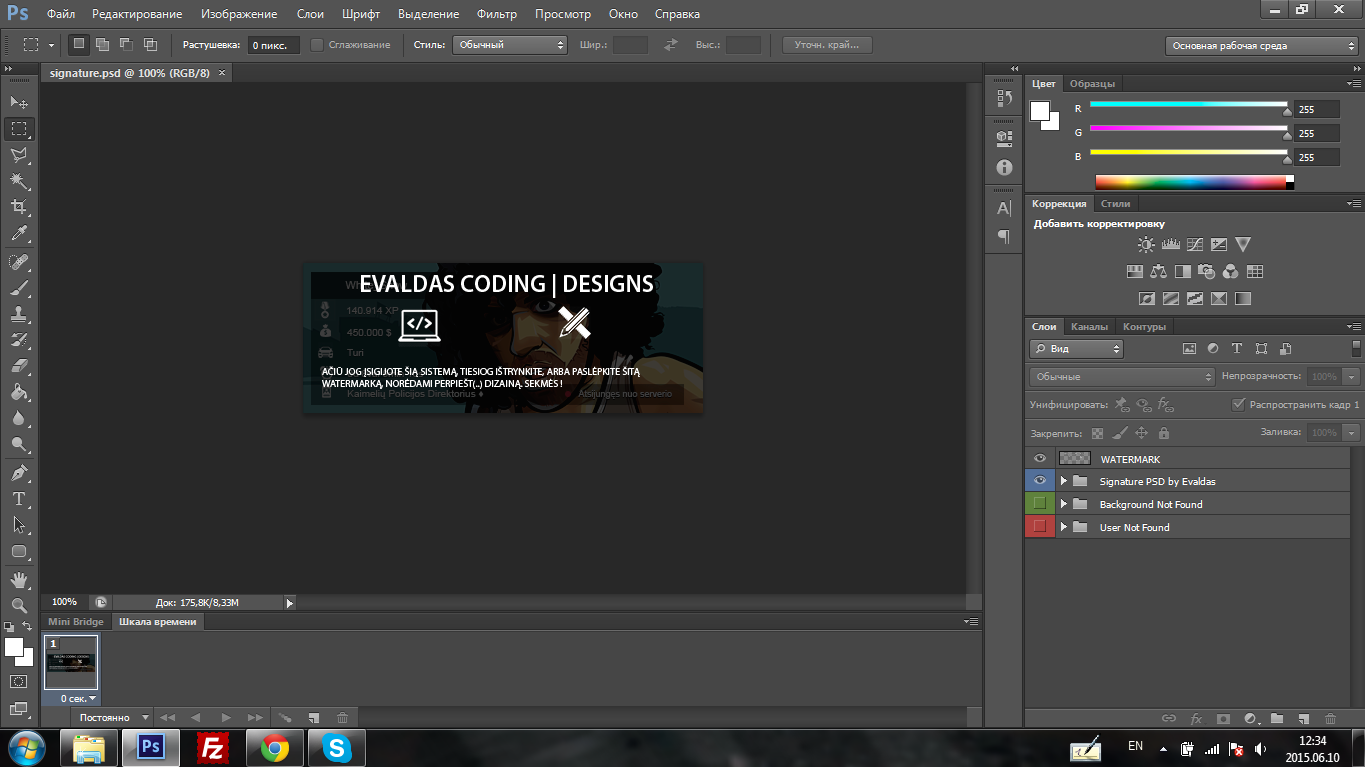Select the Horizontal Type tool
Image resolution: width=1365 pixels, height=767 pixels.
19,499
